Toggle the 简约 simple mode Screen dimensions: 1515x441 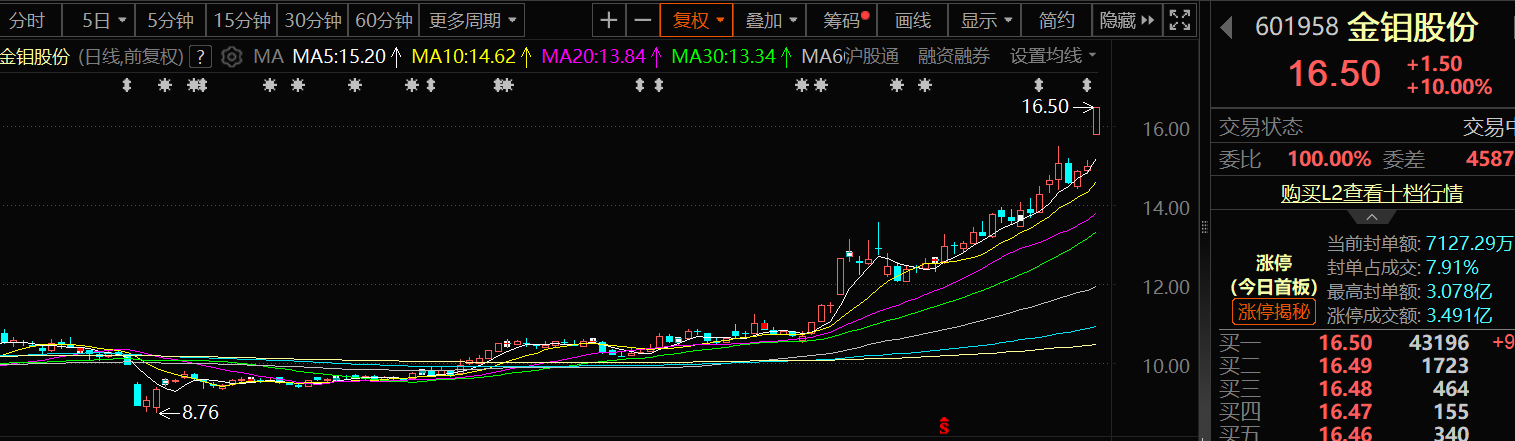(1057, 20)
